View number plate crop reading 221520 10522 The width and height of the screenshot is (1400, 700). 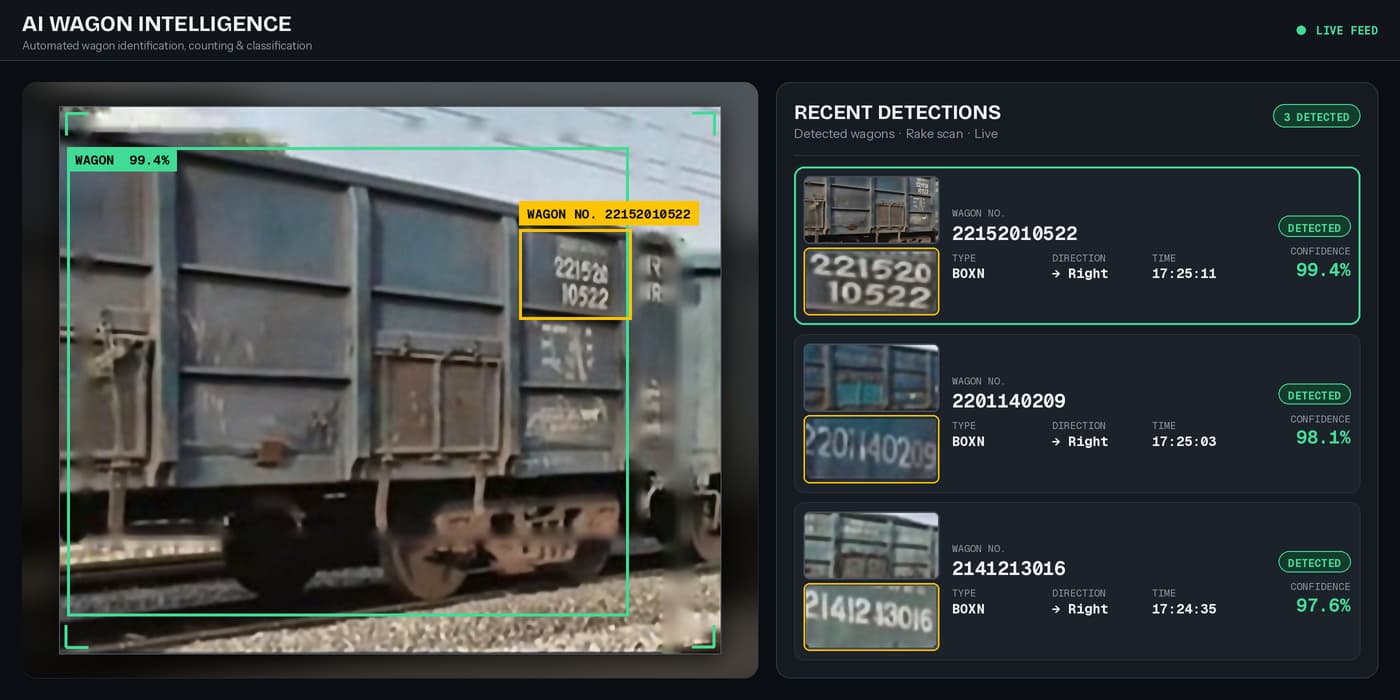pyautogui.click(x=871, y=282)
